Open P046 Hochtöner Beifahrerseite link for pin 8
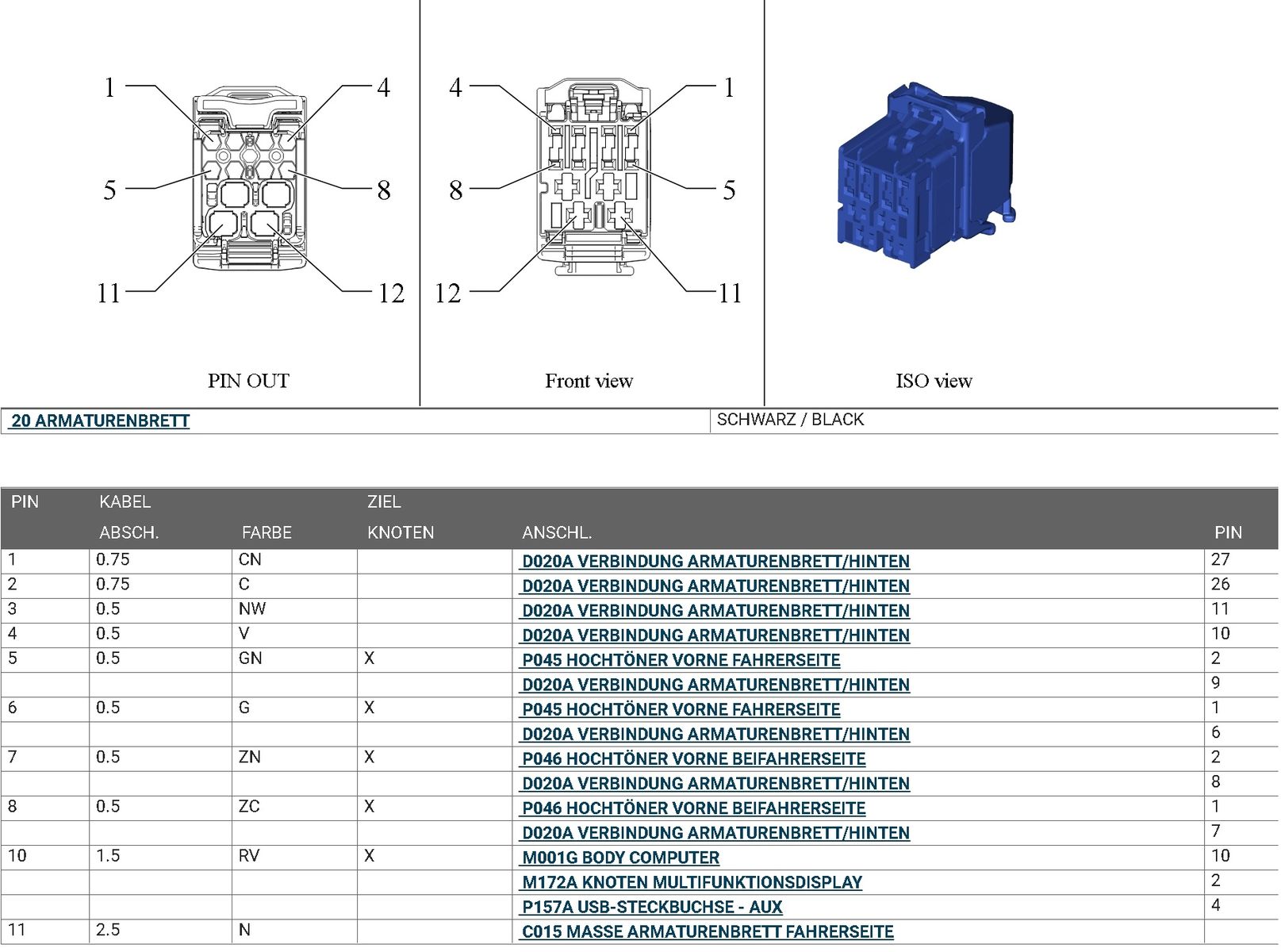The height and width of the screenshot is (952, 1281). (693, 808)
